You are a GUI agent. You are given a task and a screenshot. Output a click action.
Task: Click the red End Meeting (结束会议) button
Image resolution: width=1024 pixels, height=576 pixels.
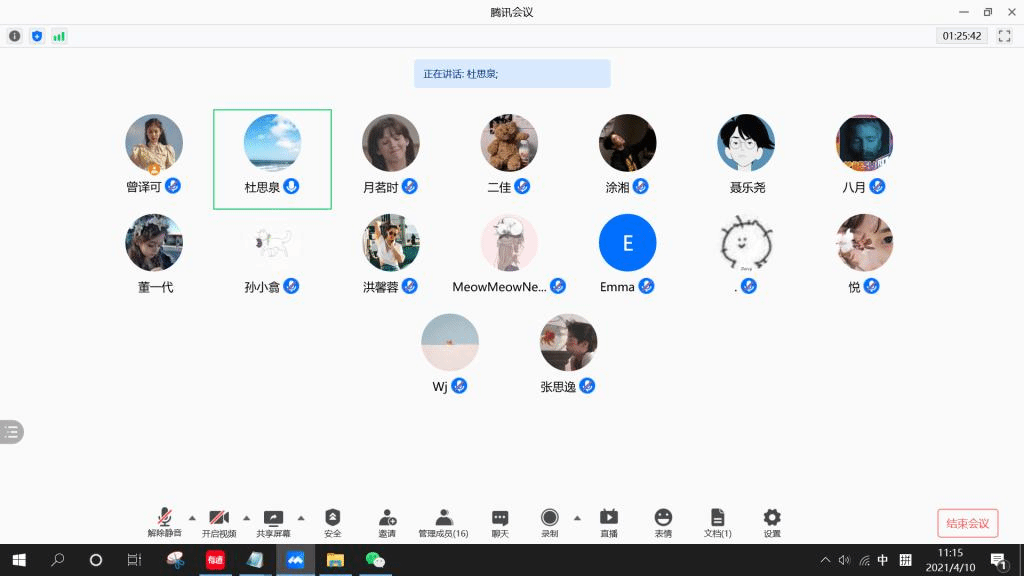(x=967, y=523)
